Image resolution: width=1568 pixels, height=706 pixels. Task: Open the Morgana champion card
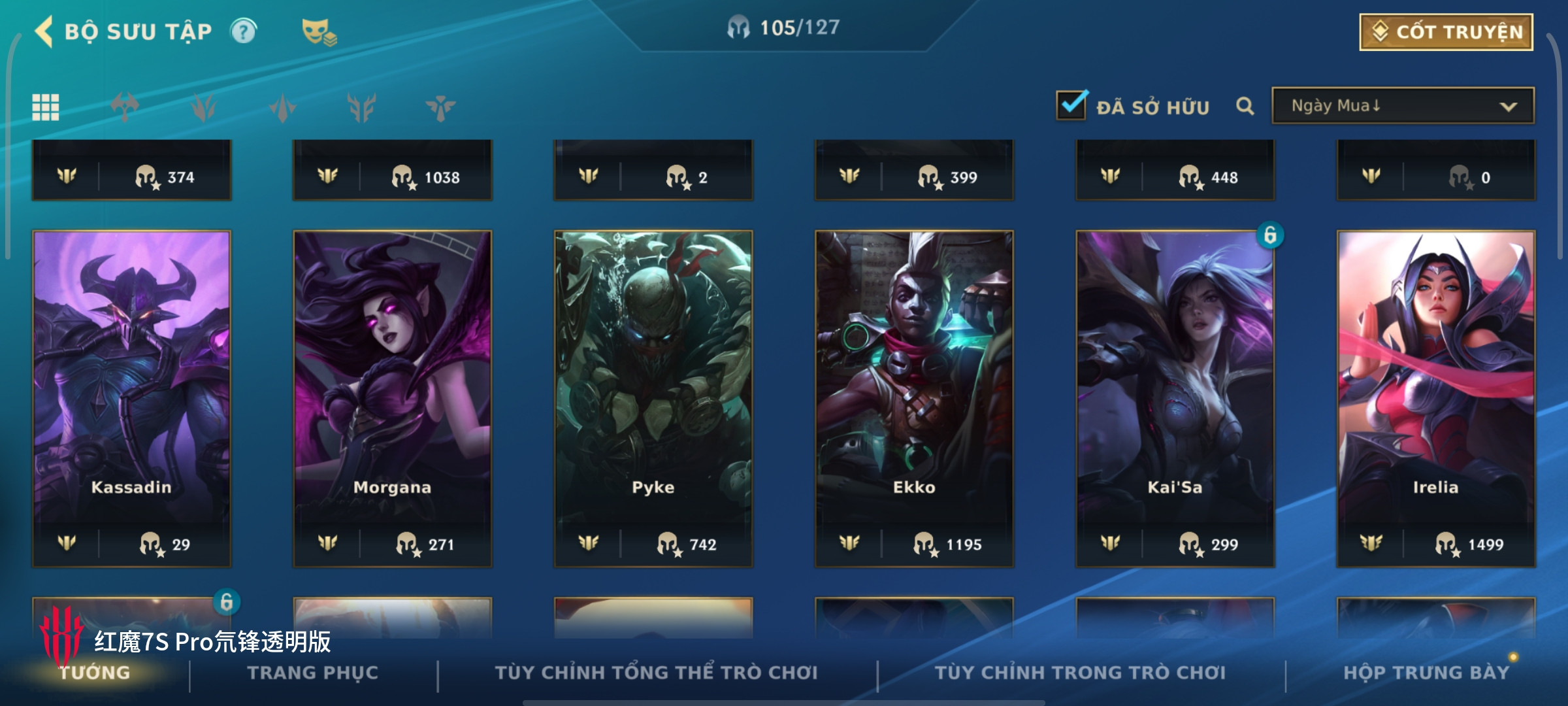392,399
